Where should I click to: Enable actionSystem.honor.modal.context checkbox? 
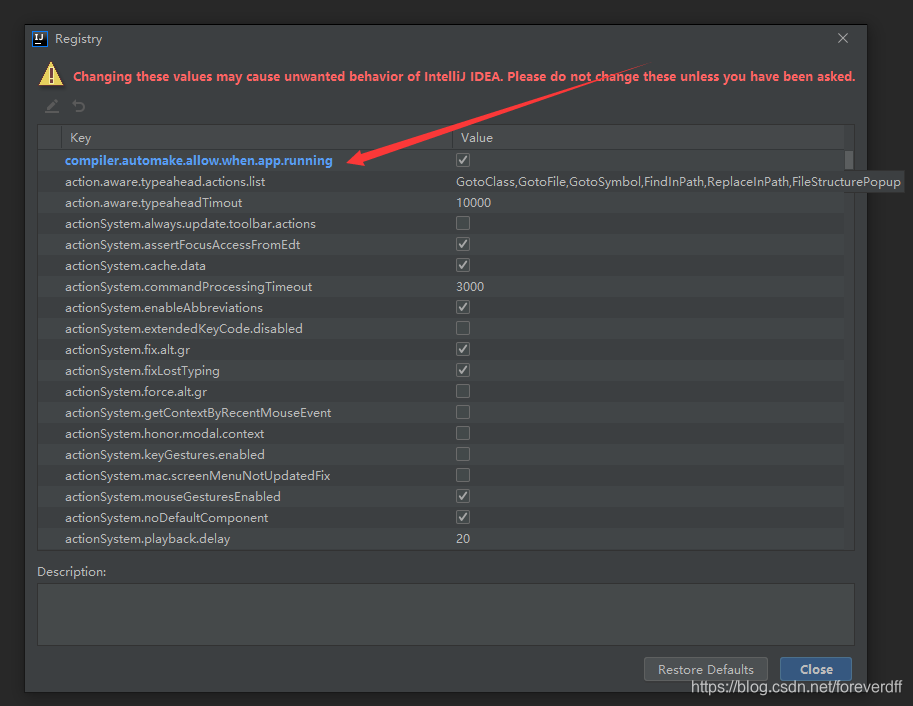[x=463, y=433]
